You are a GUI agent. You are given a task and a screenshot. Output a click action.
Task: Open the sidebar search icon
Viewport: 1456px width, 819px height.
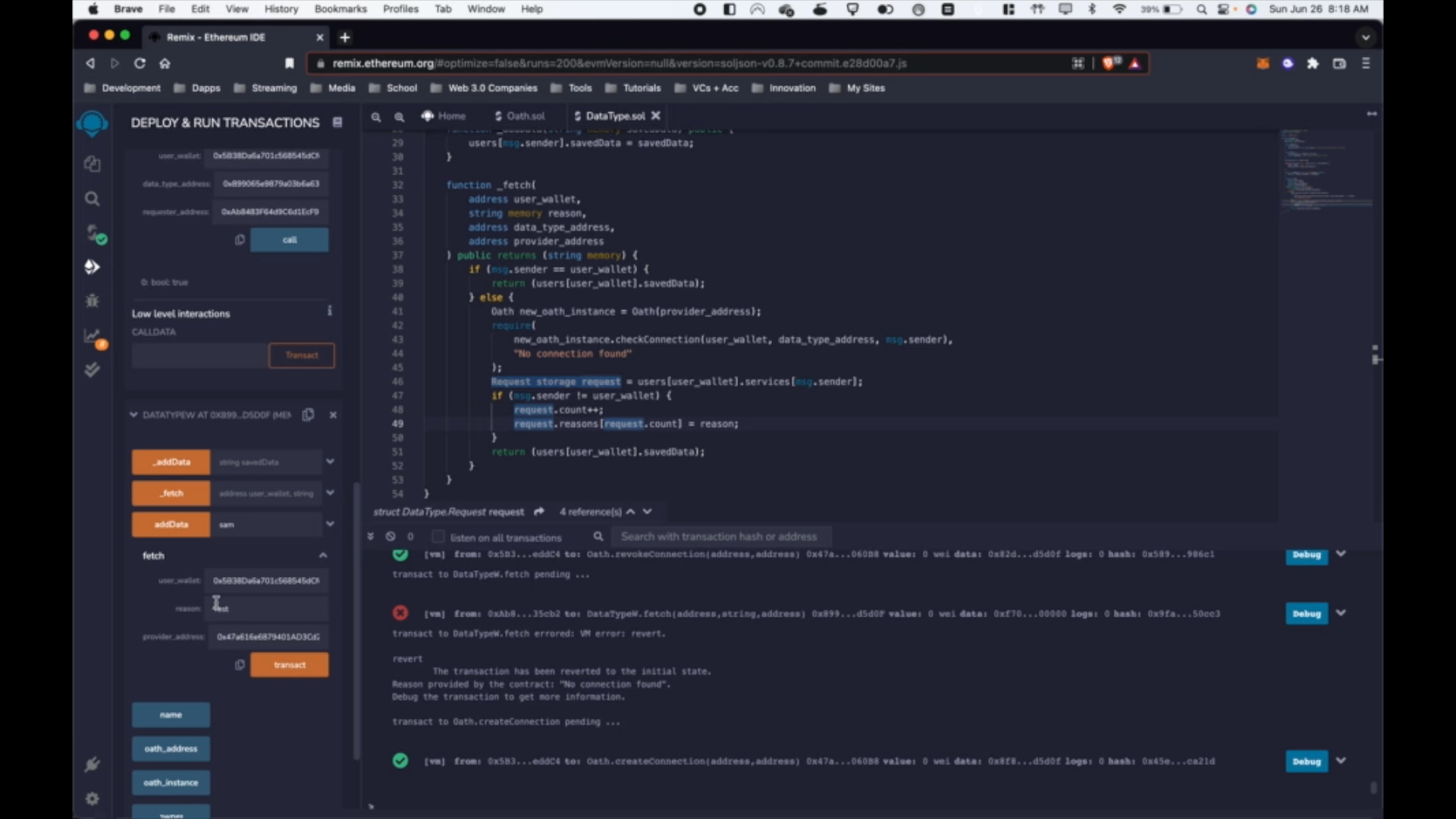pyautogui.click(x=92, y=199)
